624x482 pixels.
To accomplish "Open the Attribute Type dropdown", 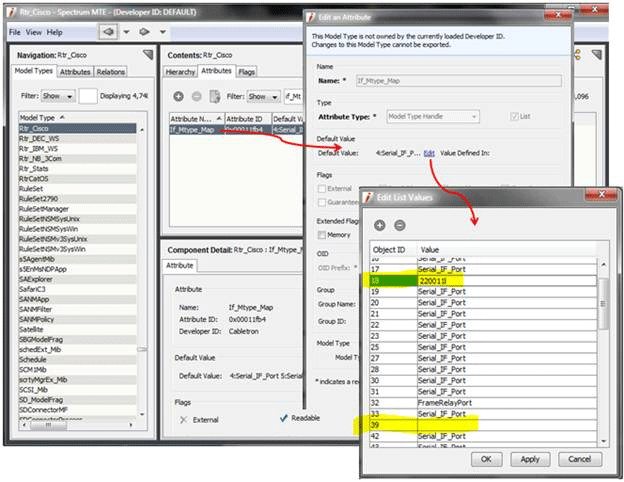I will coord(432,117).
